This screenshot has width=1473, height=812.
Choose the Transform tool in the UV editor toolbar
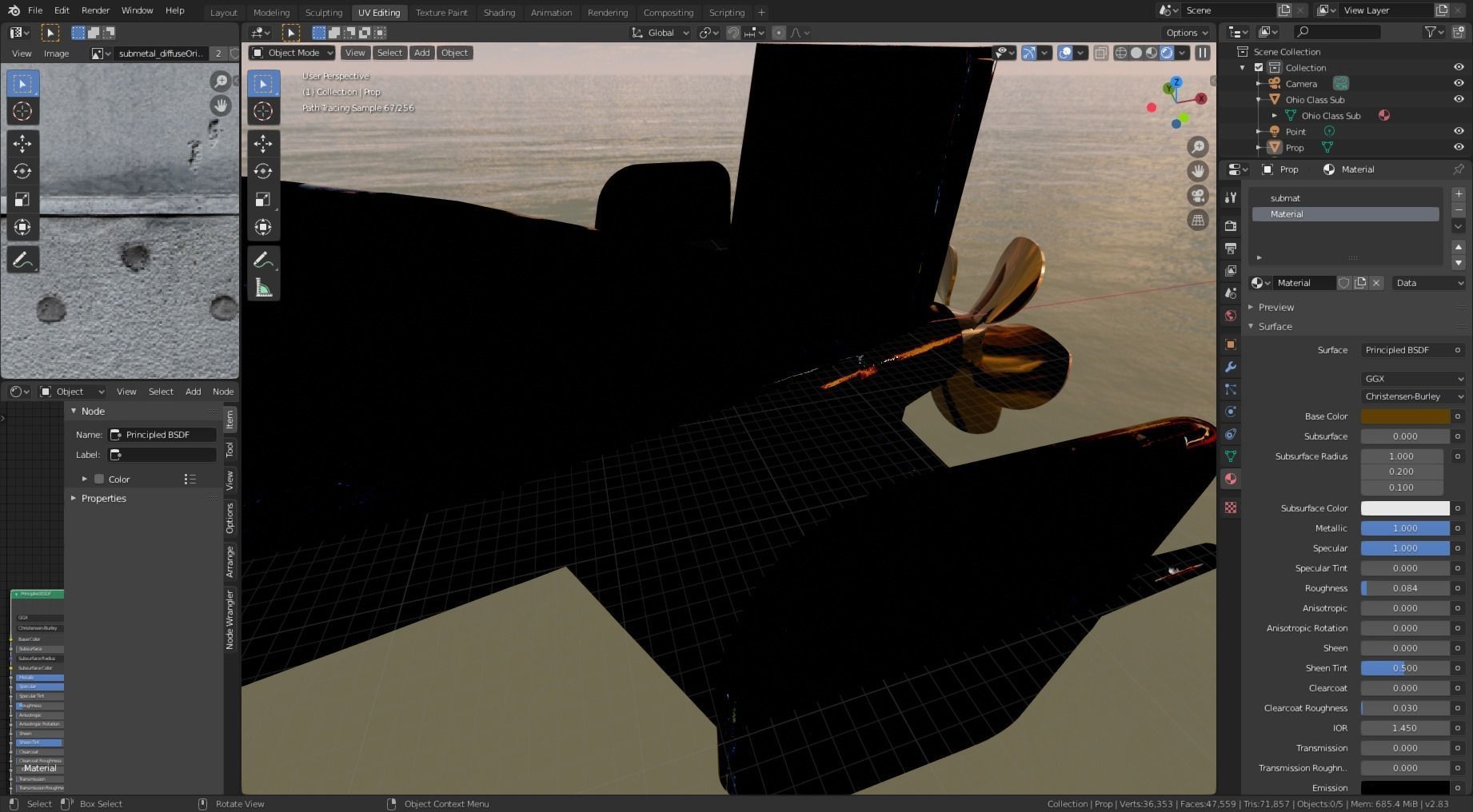pyautogui.click(x=22, y=227)
